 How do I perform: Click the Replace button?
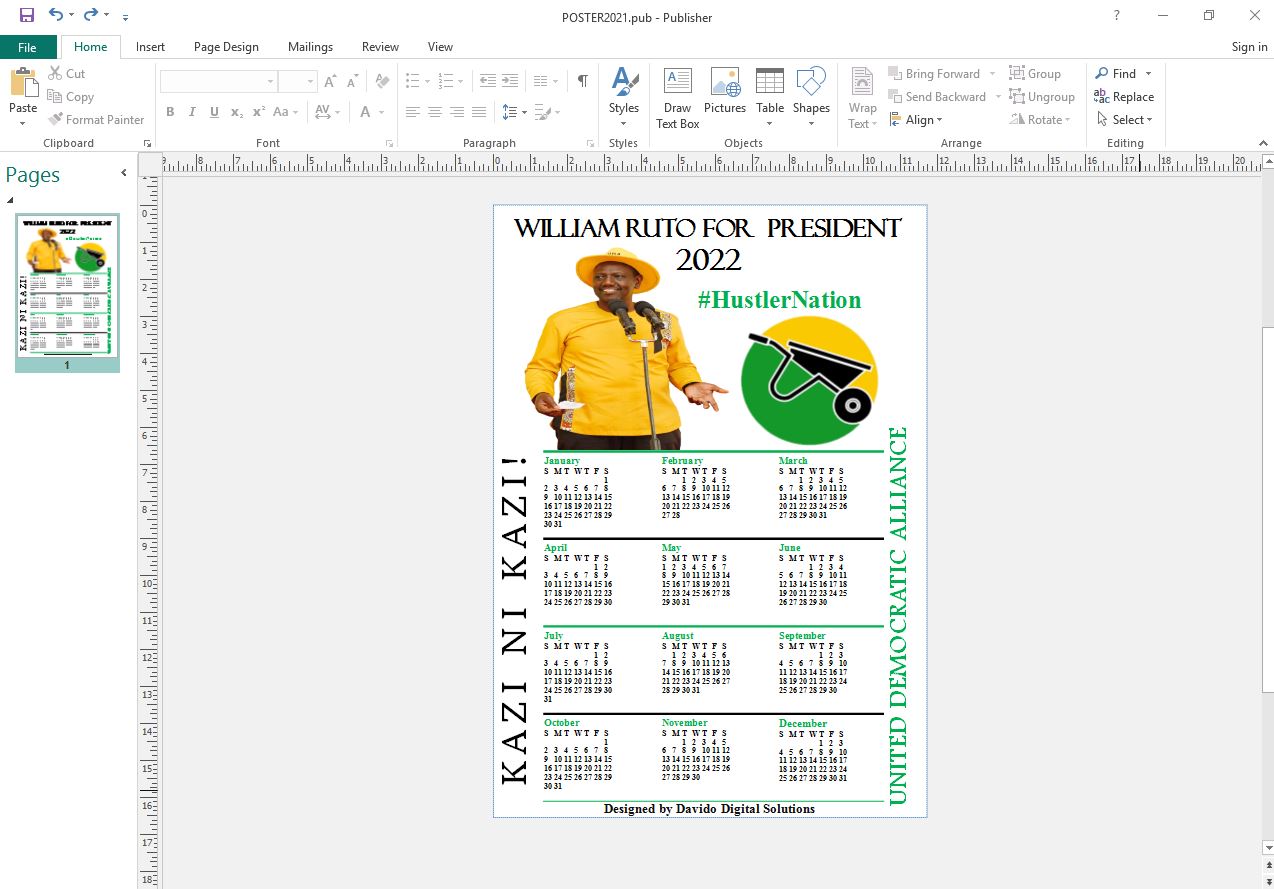[1124, 97]
